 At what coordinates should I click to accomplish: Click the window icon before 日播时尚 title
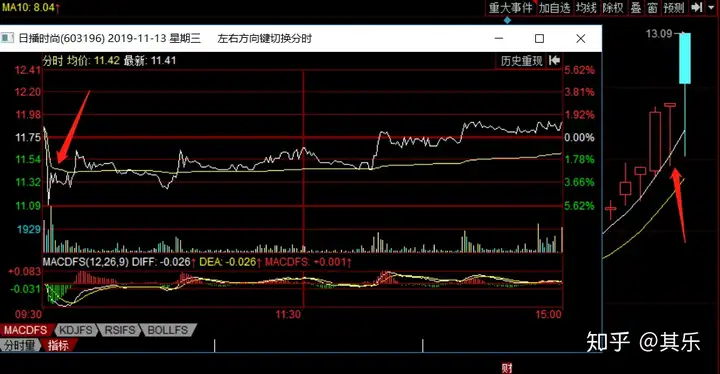[x=7, y=38]
